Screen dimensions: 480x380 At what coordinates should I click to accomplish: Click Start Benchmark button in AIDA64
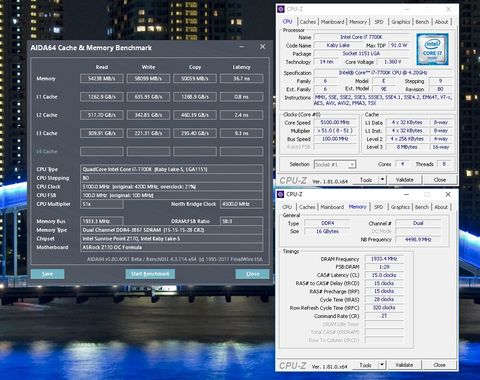coord(150,274)
